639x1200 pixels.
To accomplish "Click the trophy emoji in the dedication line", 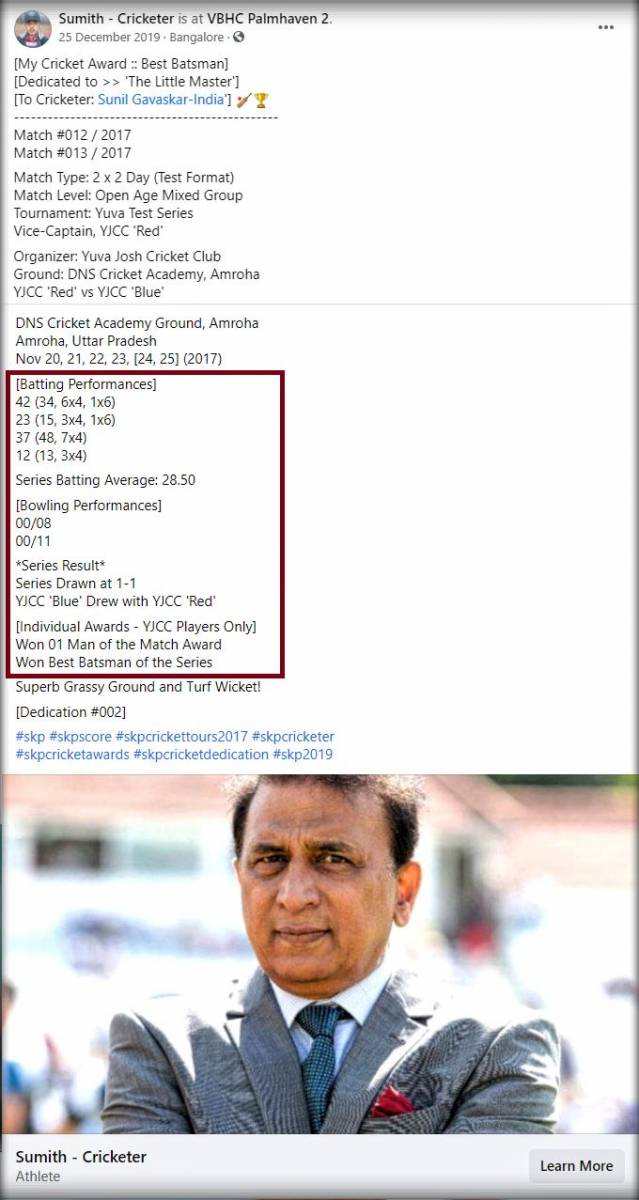I will point(261,100).
